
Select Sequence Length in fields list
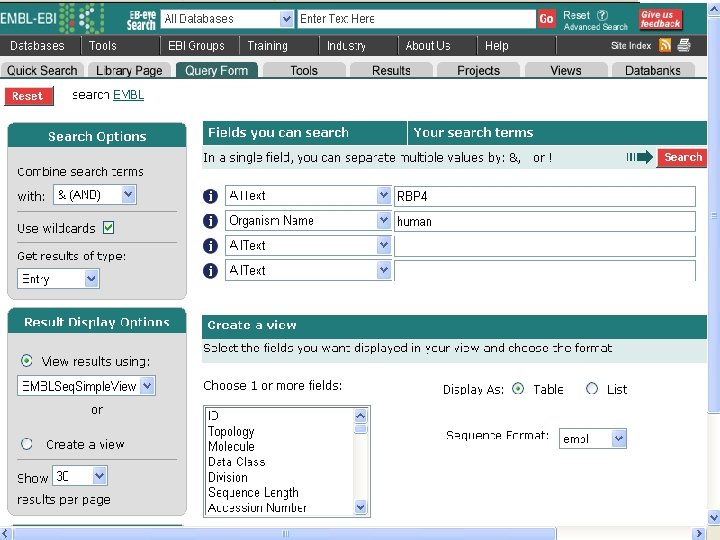(x=253, y=492)
